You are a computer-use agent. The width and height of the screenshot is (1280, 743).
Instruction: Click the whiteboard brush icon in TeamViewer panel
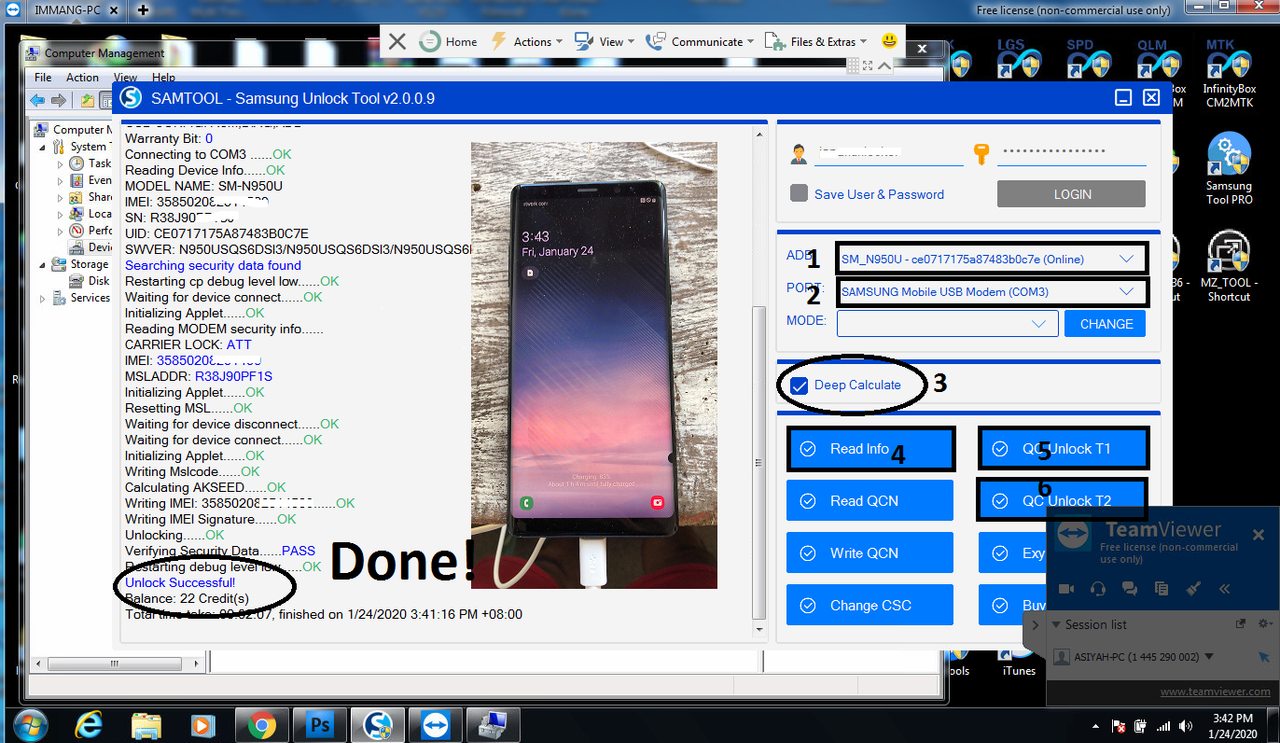pos(1193,589)
